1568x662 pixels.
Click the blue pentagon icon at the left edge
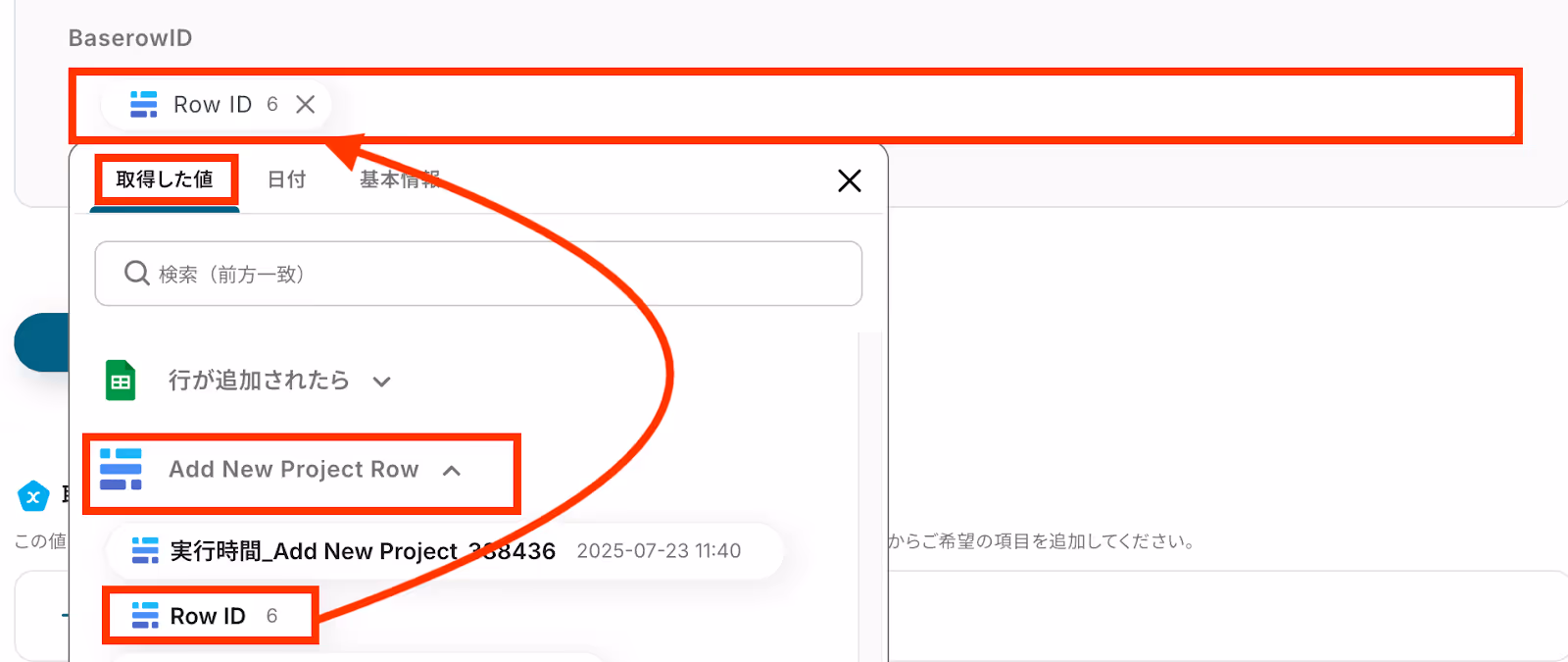33,496
